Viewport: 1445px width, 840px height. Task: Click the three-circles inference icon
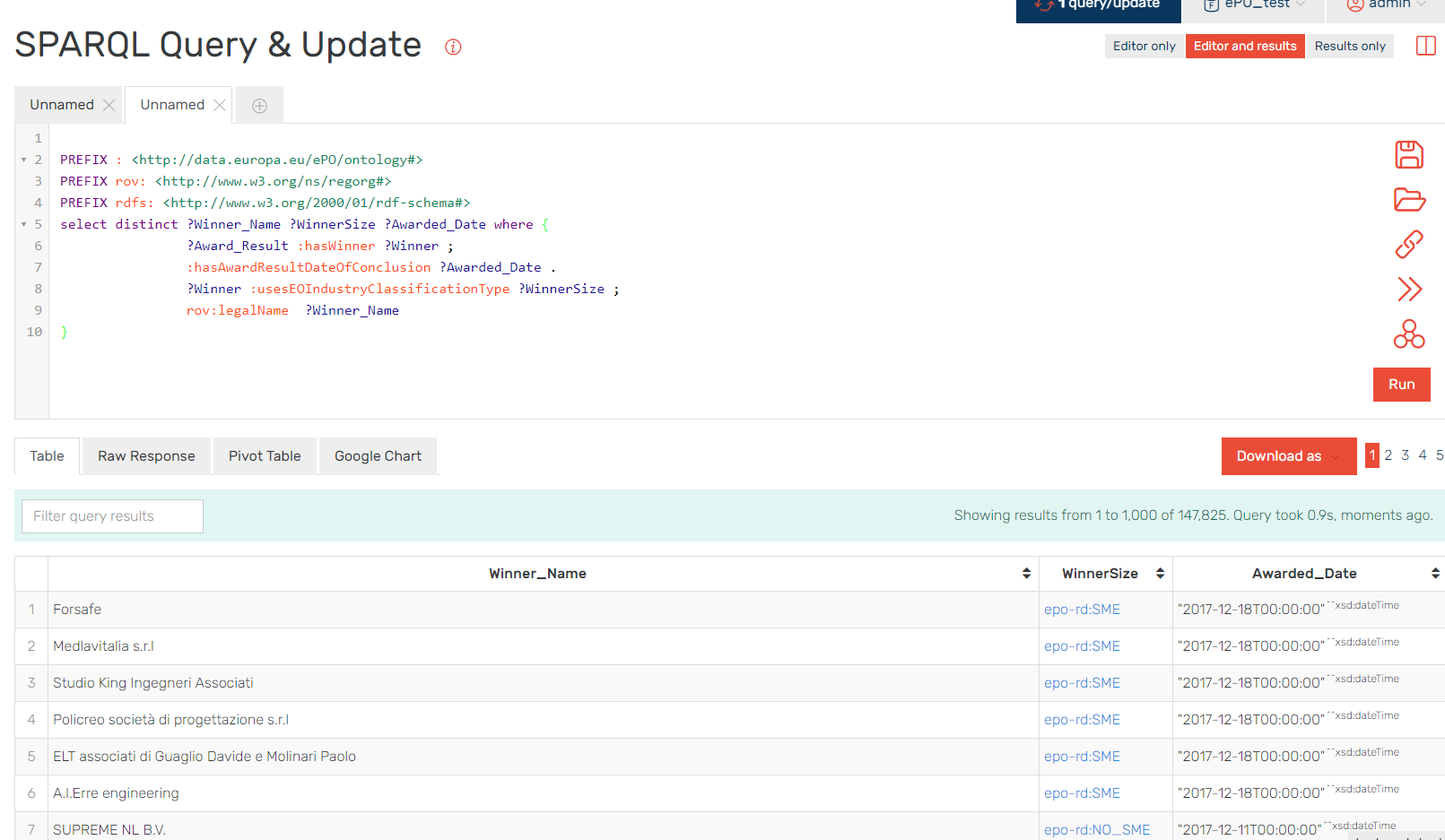coord(1409,334)
